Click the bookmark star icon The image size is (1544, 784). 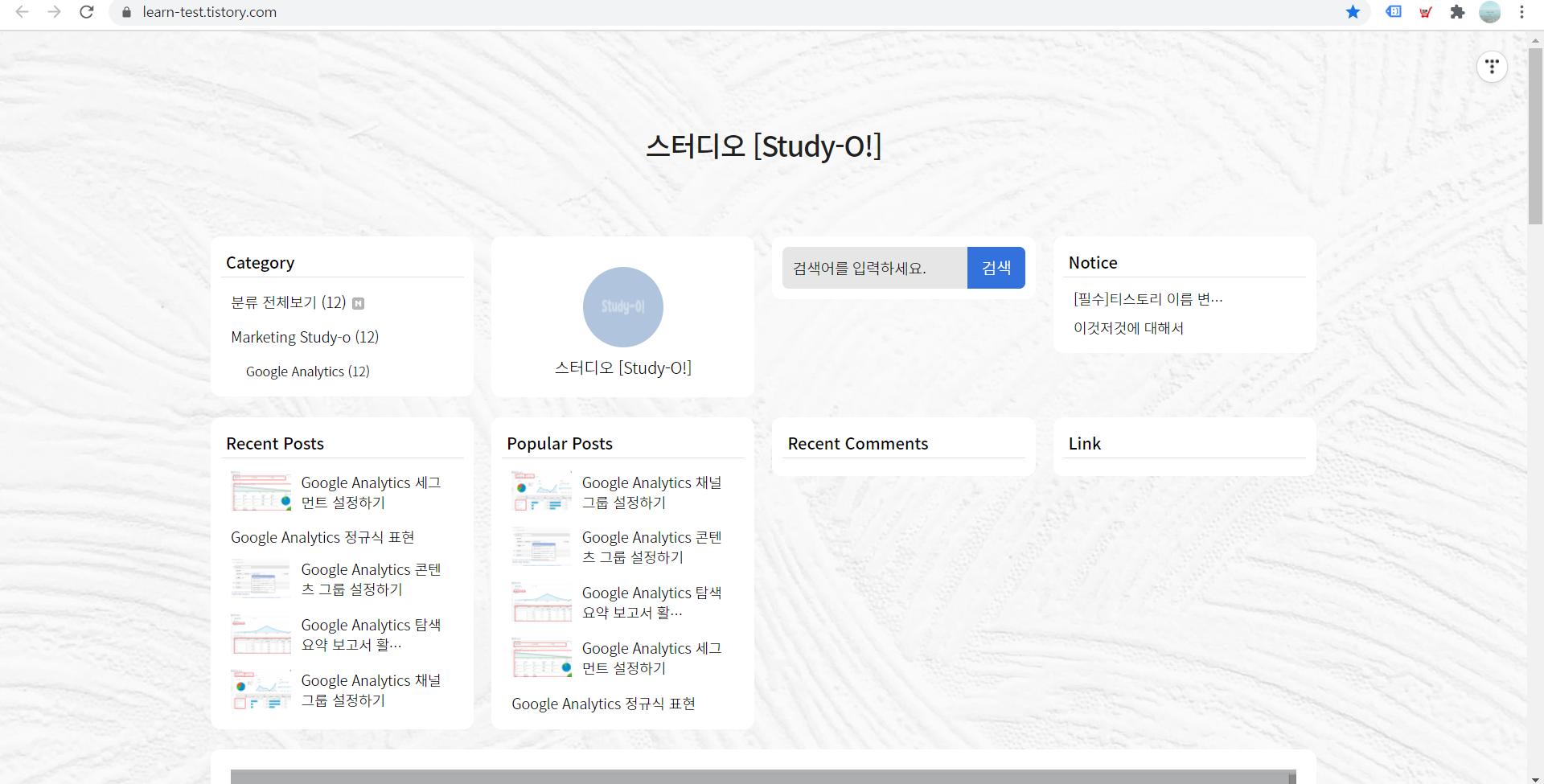point(1353,12)
